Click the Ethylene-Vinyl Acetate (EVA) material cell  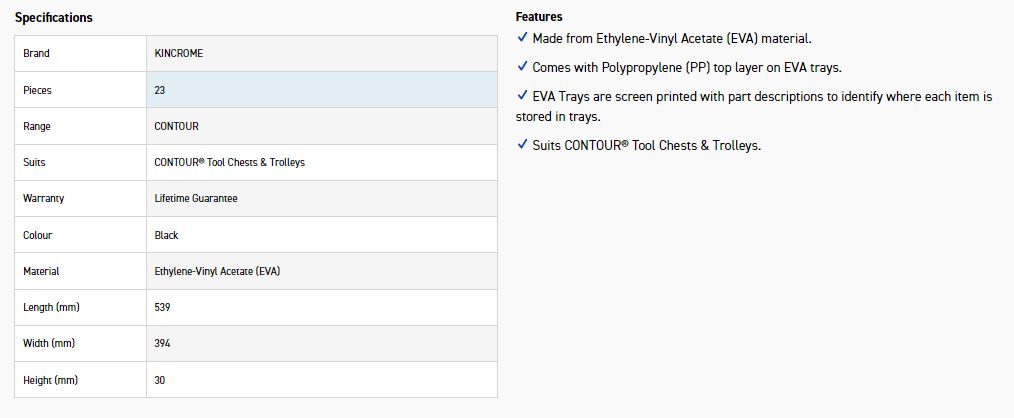pos(321,271)
